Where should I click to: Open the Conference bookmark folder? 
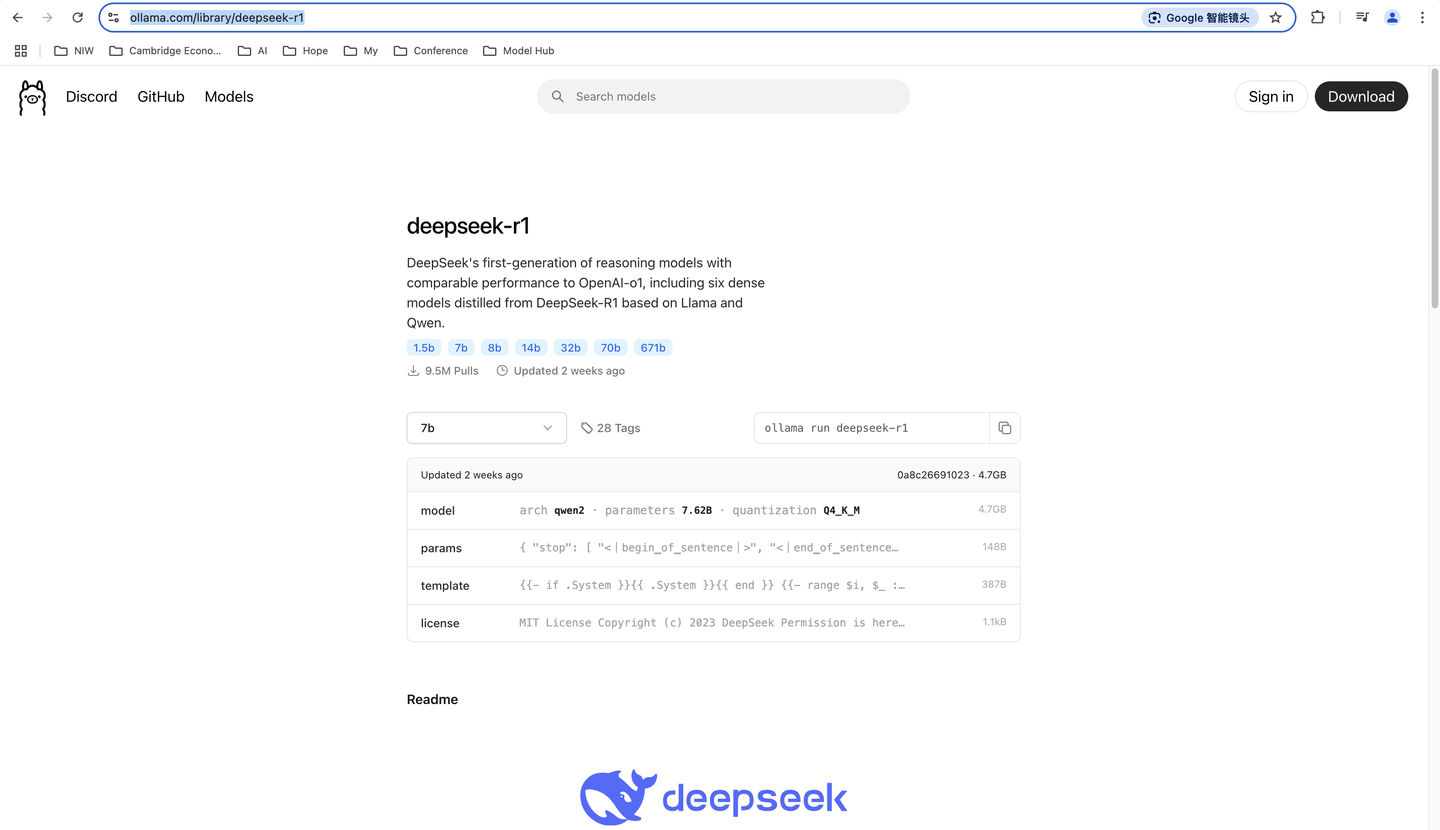tap(431, 51)
